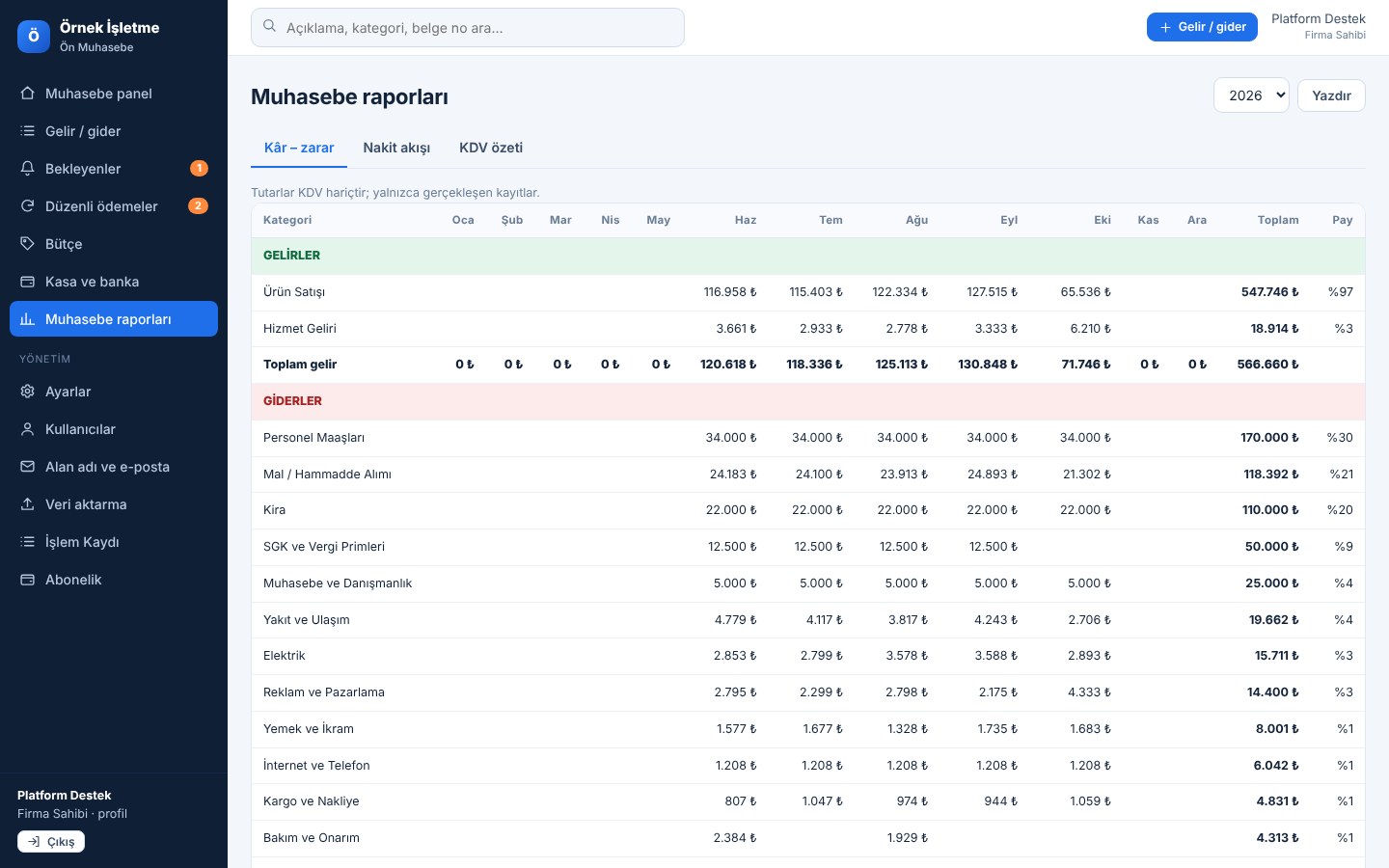
Task: Click the Yazdır button
Action: [x=1331, y=95]
